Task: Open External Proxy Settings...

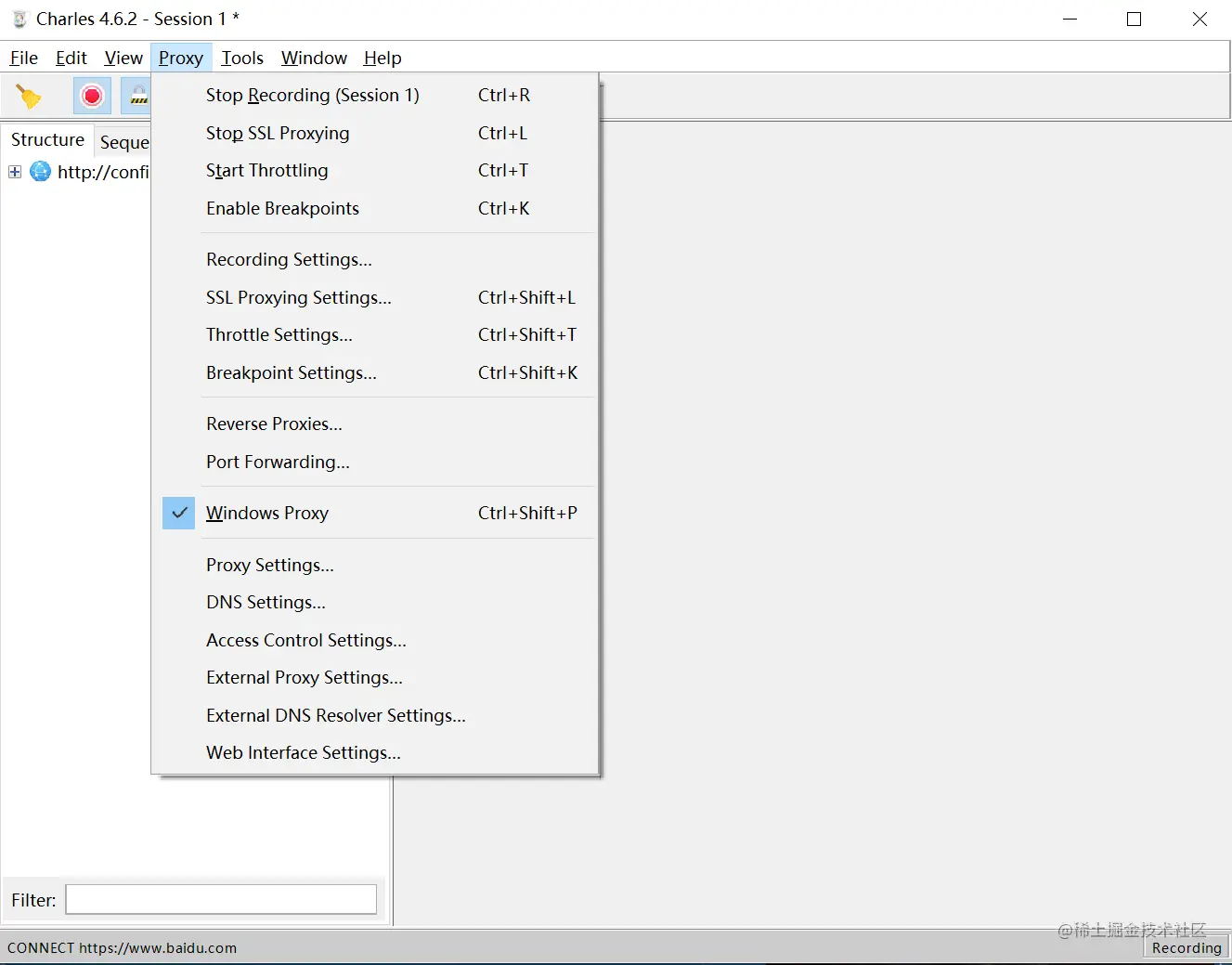Action: (375, 677)
